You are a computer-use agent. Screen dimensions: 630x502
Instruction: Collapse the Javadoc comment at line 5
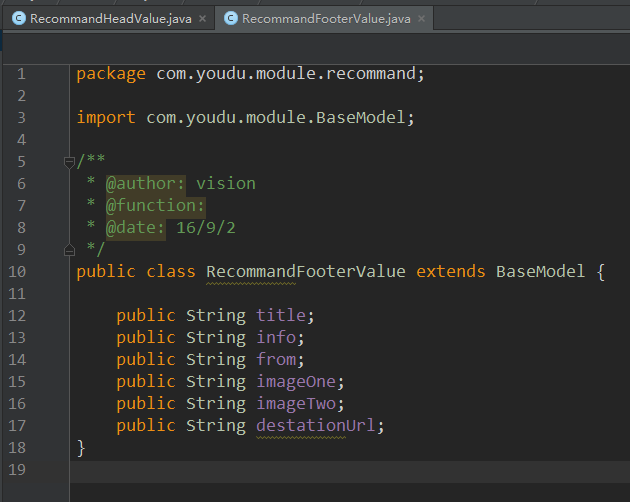point(69,161)
